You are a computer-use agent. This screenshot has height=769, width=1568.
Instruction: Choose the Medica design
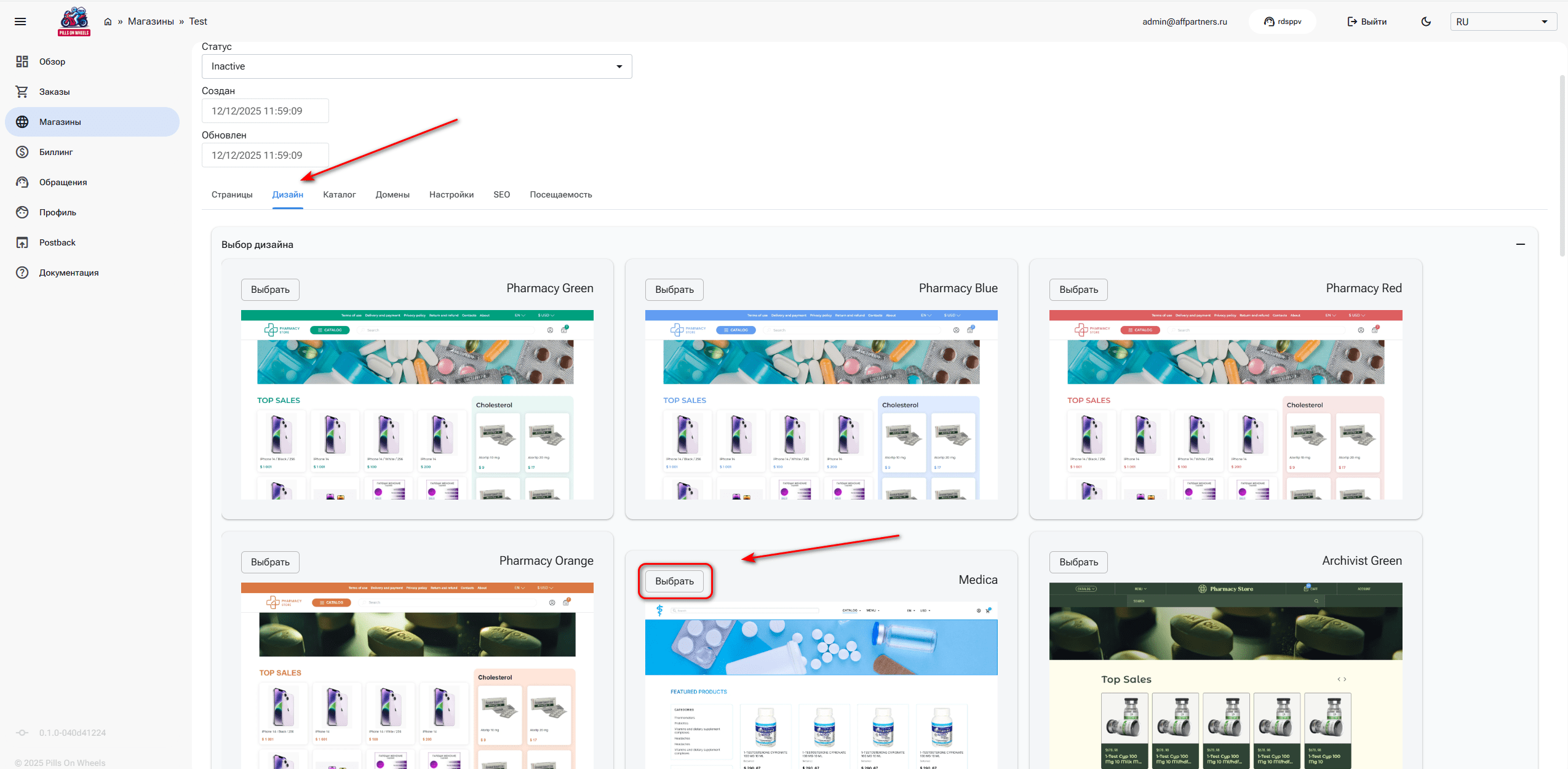pyautogui.click(x=674, y=581)
